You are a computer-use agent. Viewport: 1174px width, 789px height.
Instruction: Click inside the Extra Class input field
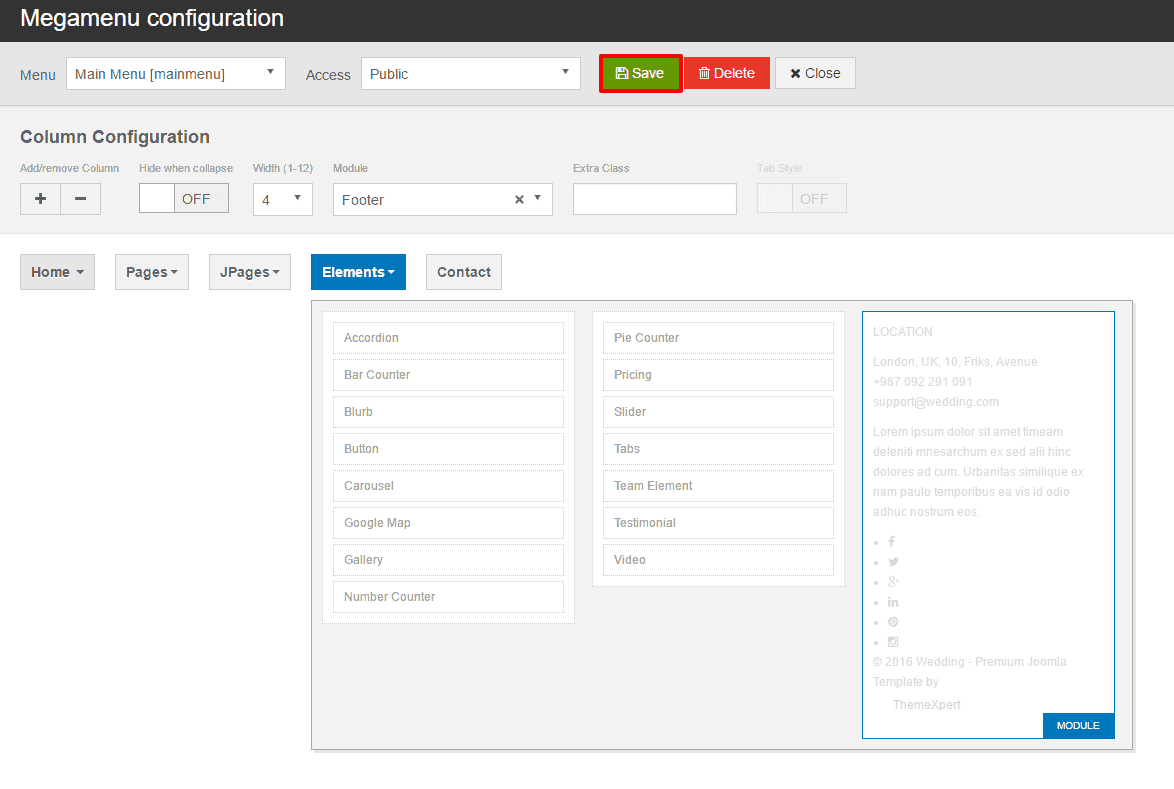[x=654, y=199]
